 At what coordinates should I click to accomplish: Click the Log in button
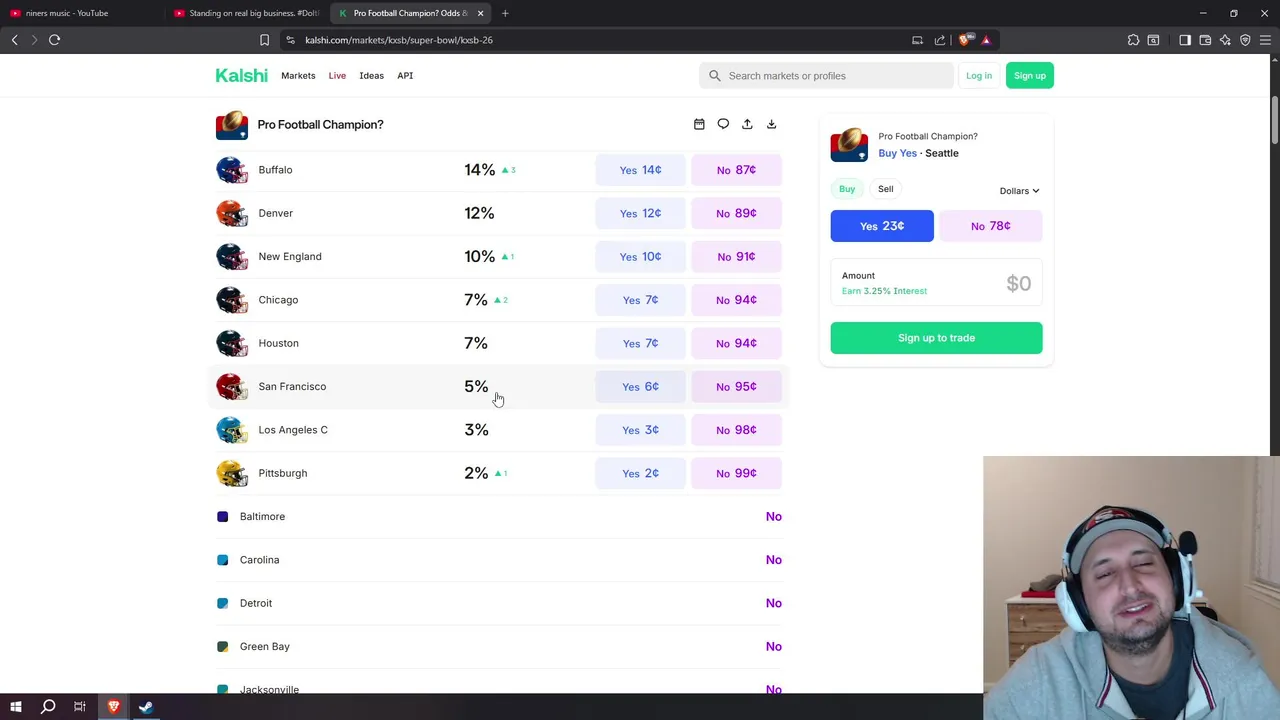pos(979,76)
